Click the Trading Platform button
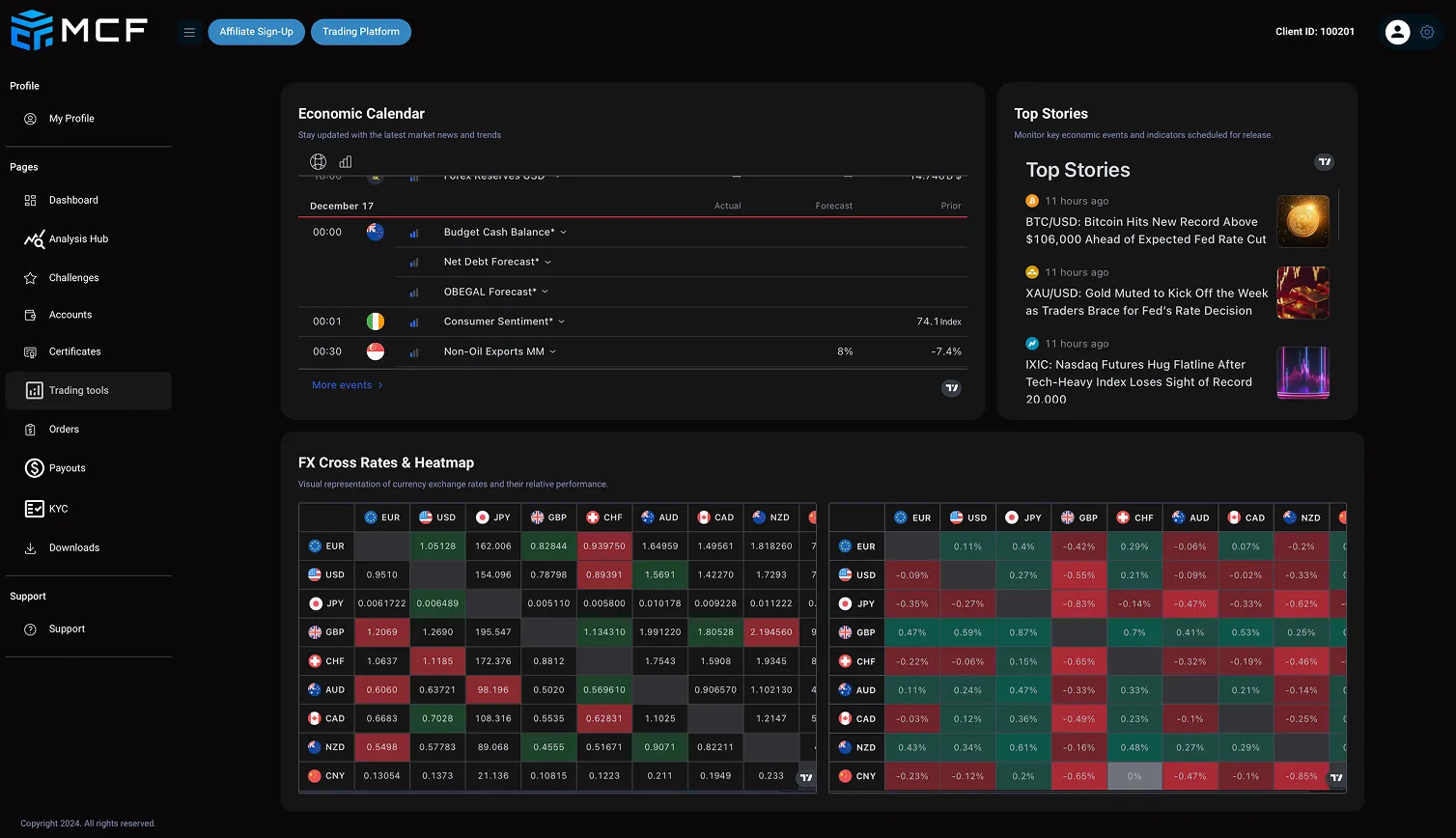The height and width of the screenshot is (838, 1456). (x=360, y=32)
